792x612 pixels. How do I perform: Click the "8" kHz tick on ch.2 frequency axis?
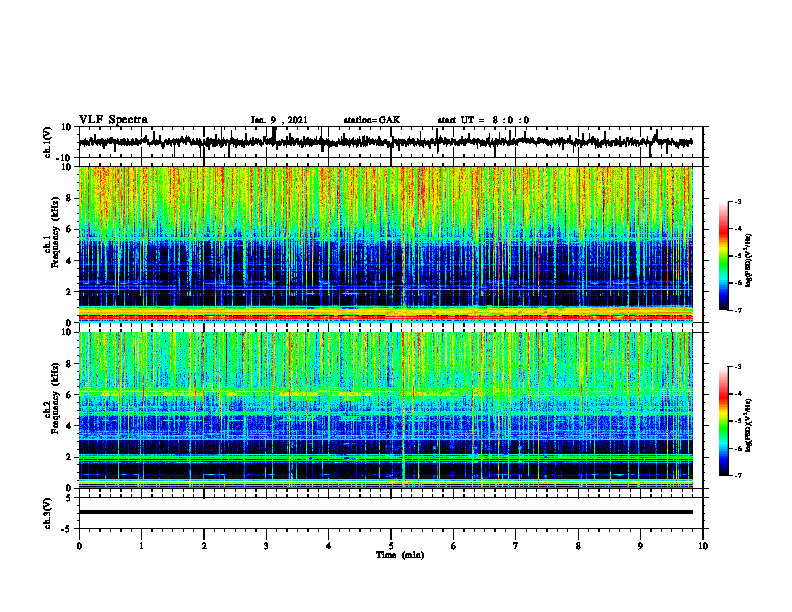[70, 364]
